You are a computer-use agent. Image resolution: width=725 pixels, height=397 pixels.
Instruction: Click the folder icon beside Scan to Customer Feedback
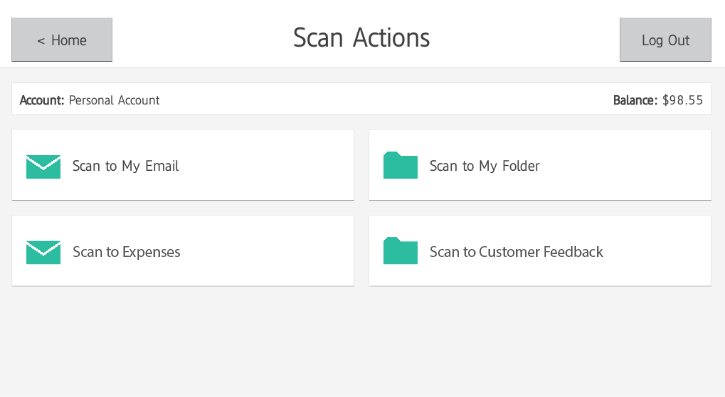400,250
